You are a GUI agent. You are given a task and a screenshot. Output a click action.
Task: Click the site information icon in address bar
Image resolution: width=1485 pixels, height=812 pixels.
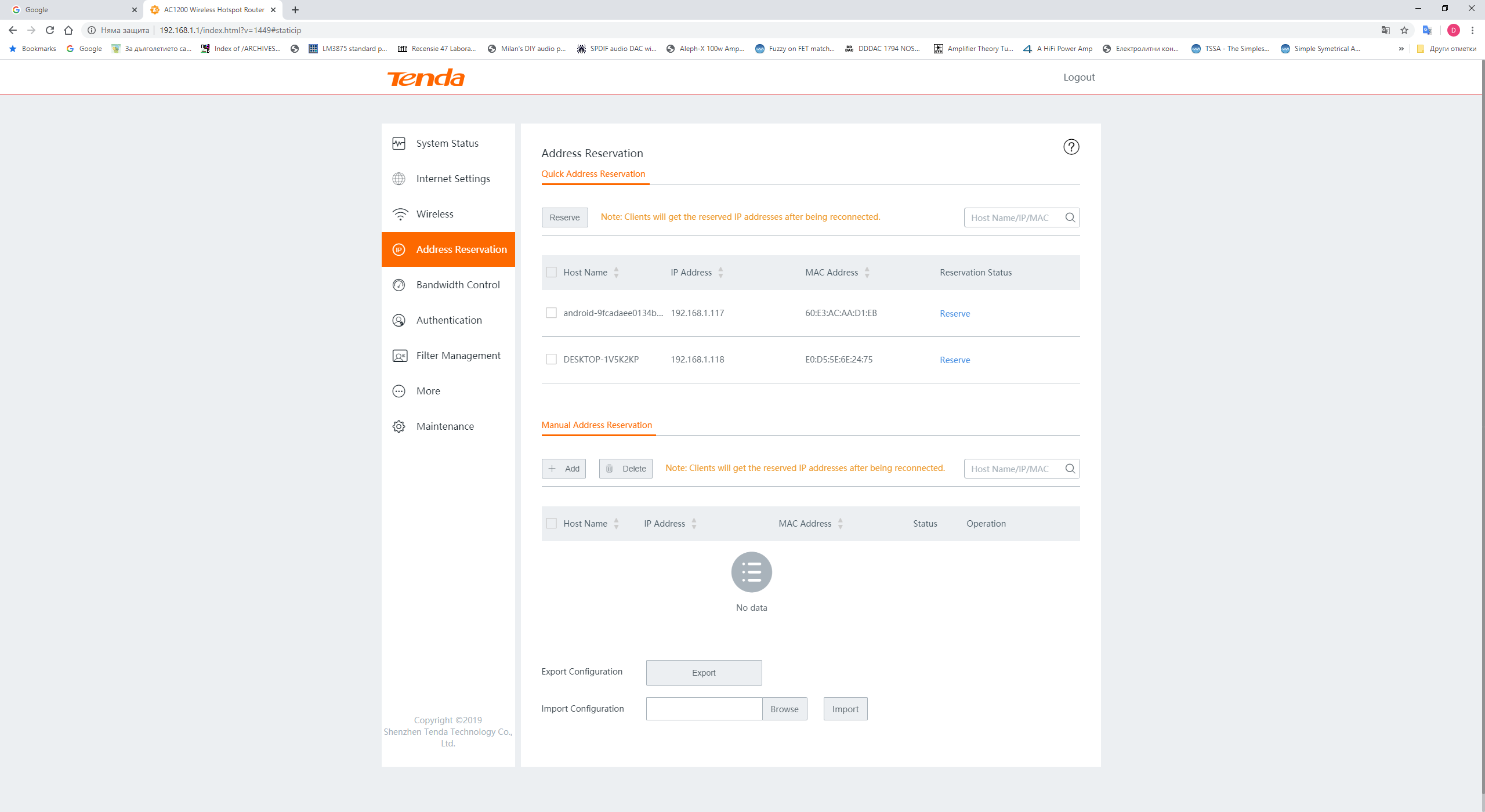click(x=91, y=30)
